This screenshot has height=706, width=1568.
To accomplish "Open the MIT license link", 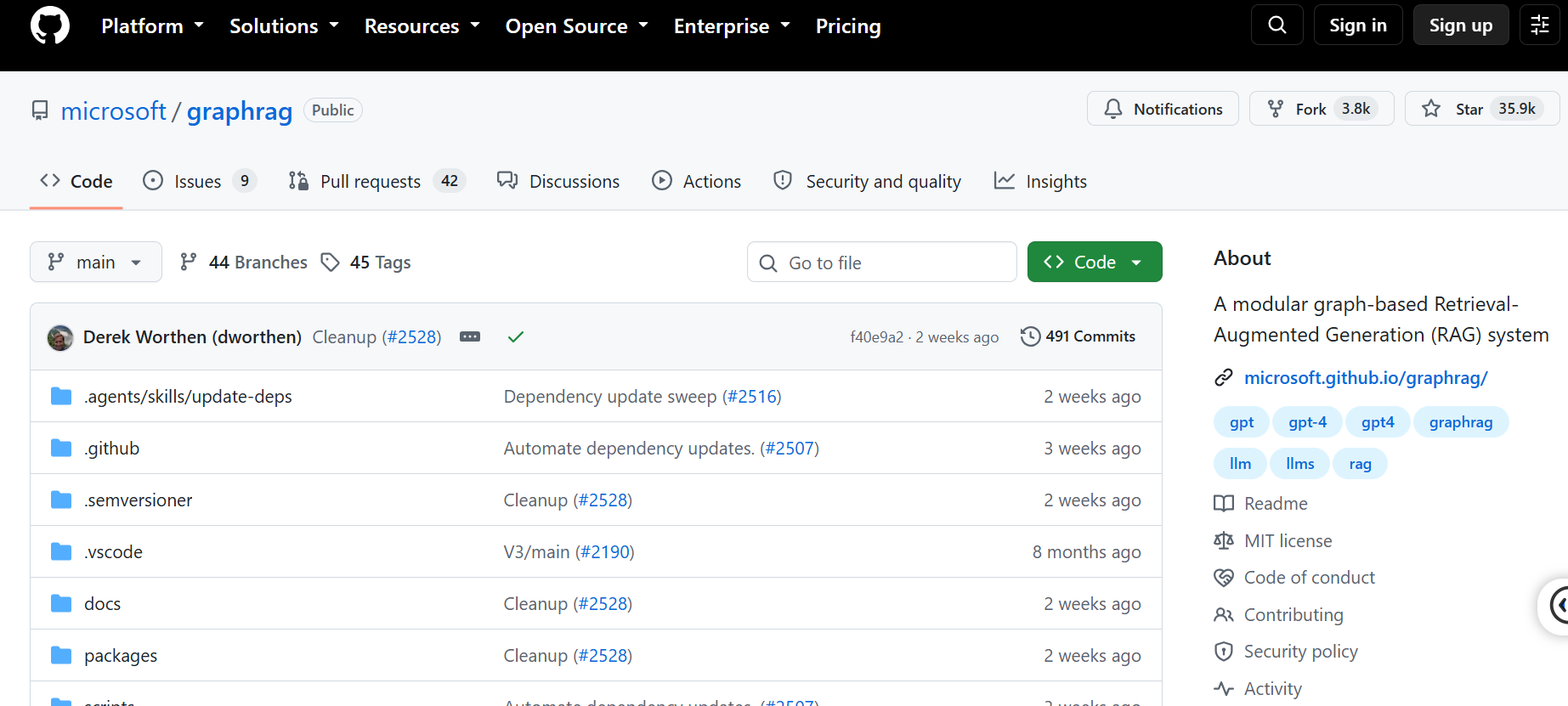I will (x=1273, y=540).
